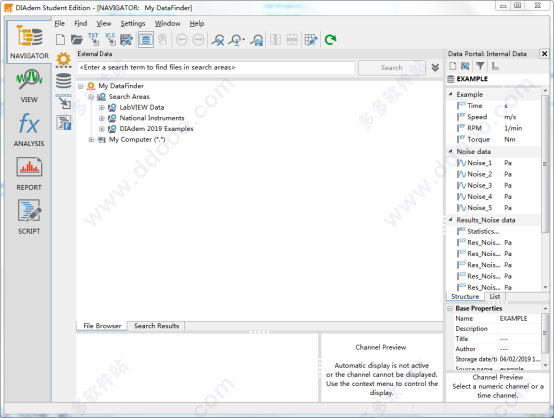Toggle the highlighted browser view icon

[x=146, y=40]
